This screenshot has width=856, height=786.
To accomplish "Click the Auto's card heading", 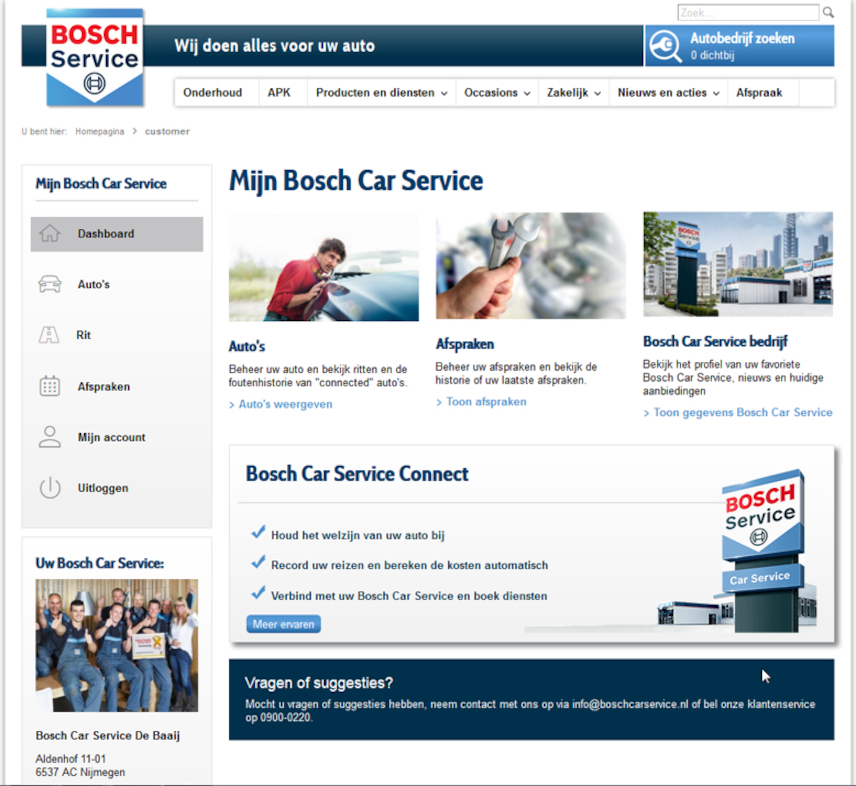I will point(247,346).
